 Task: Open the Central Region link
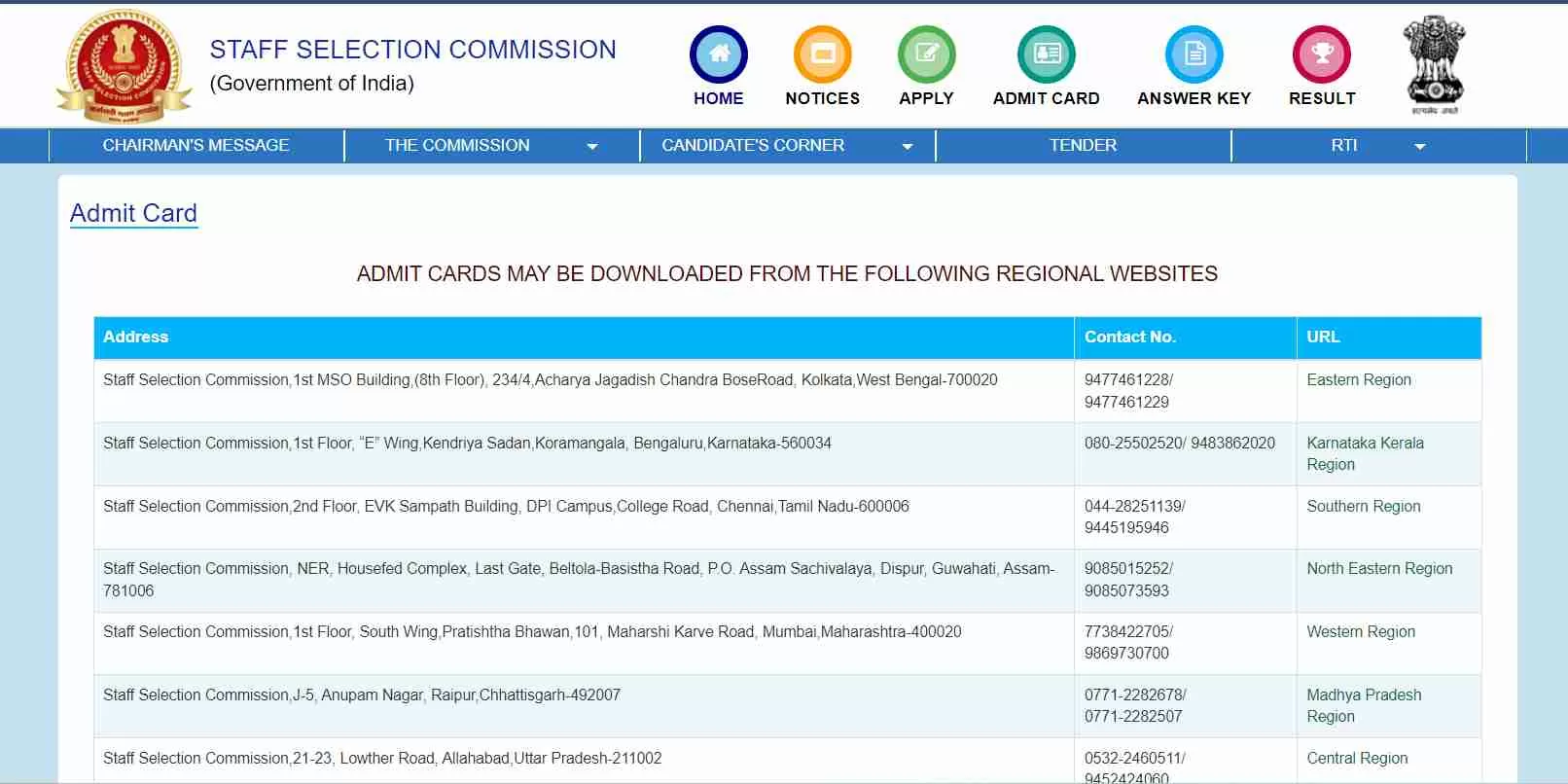tap(1357, 759)
